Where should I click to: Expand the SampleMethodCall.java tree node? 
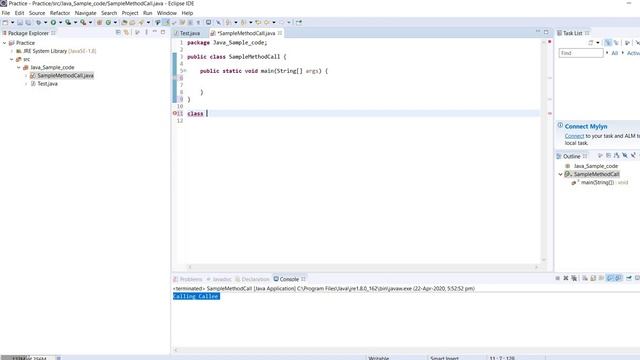[x=26, y=76]
